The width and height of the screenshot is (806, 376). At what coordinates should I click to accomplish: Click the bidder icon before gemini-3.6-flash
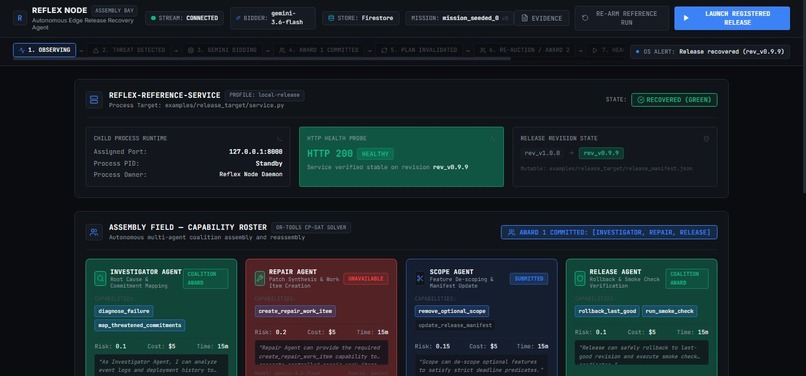(x=237, y=19)
